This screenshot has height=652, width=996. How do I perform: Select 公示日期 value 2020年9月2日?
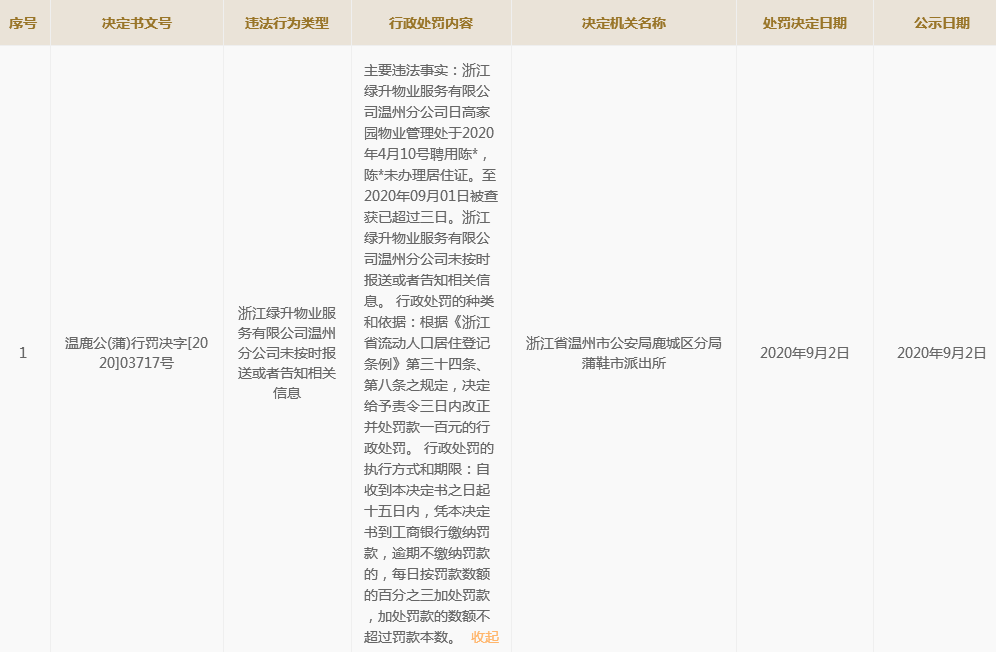[942, 353]
